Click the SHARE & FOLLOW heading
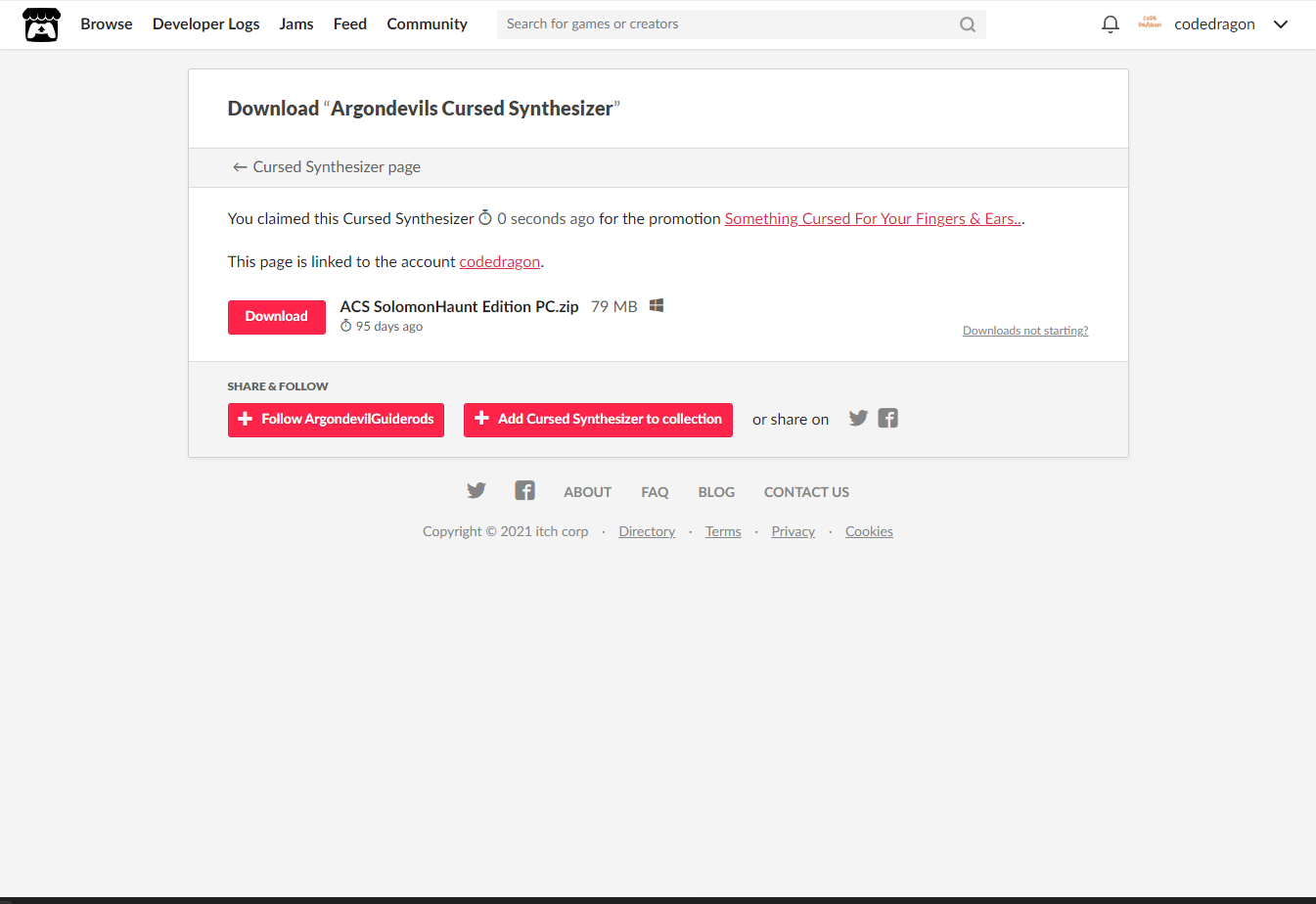1316x904 pixels. coord(278,386)
